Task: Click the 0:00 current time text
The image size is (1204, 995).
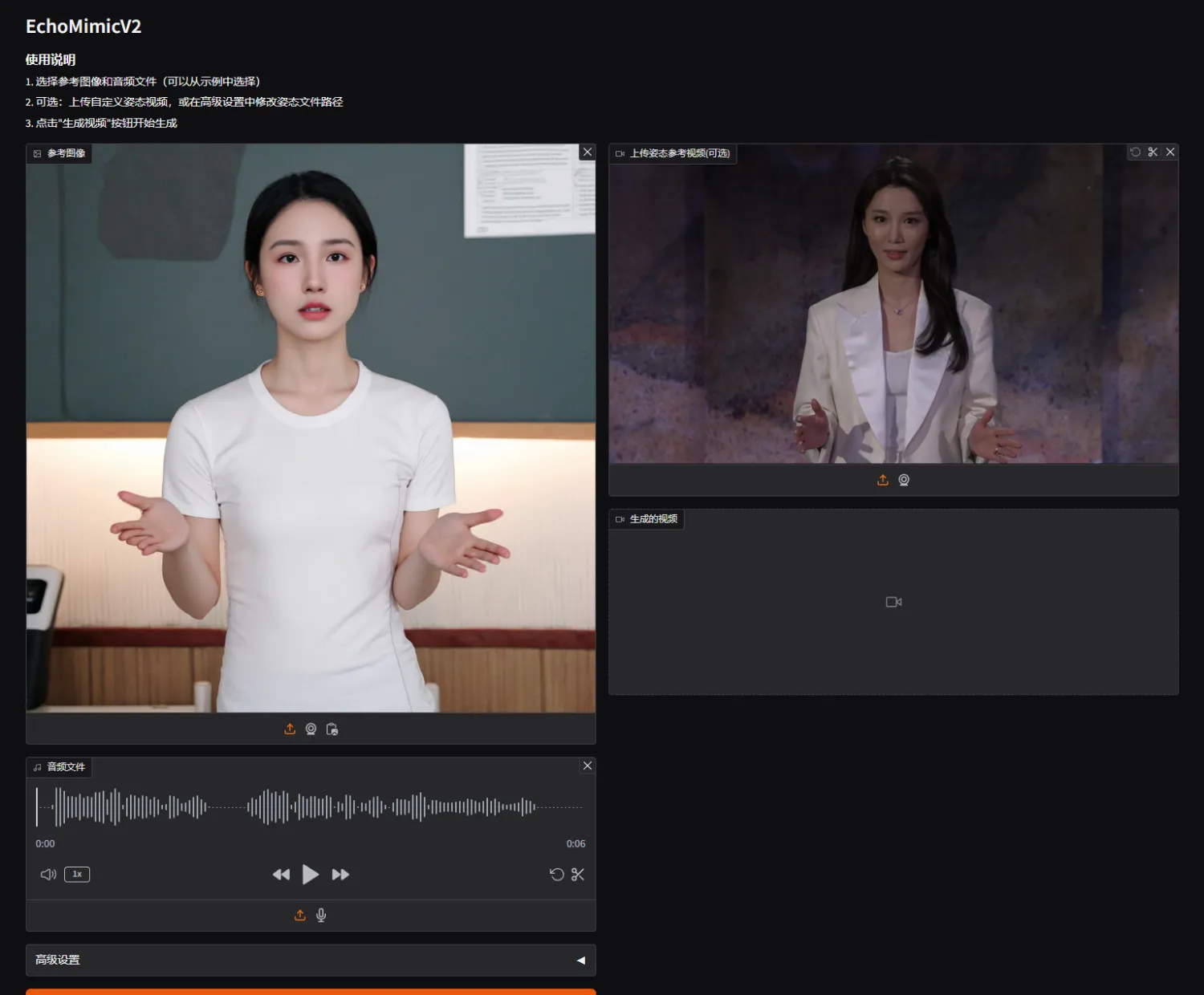Action: tap(45, 843)
